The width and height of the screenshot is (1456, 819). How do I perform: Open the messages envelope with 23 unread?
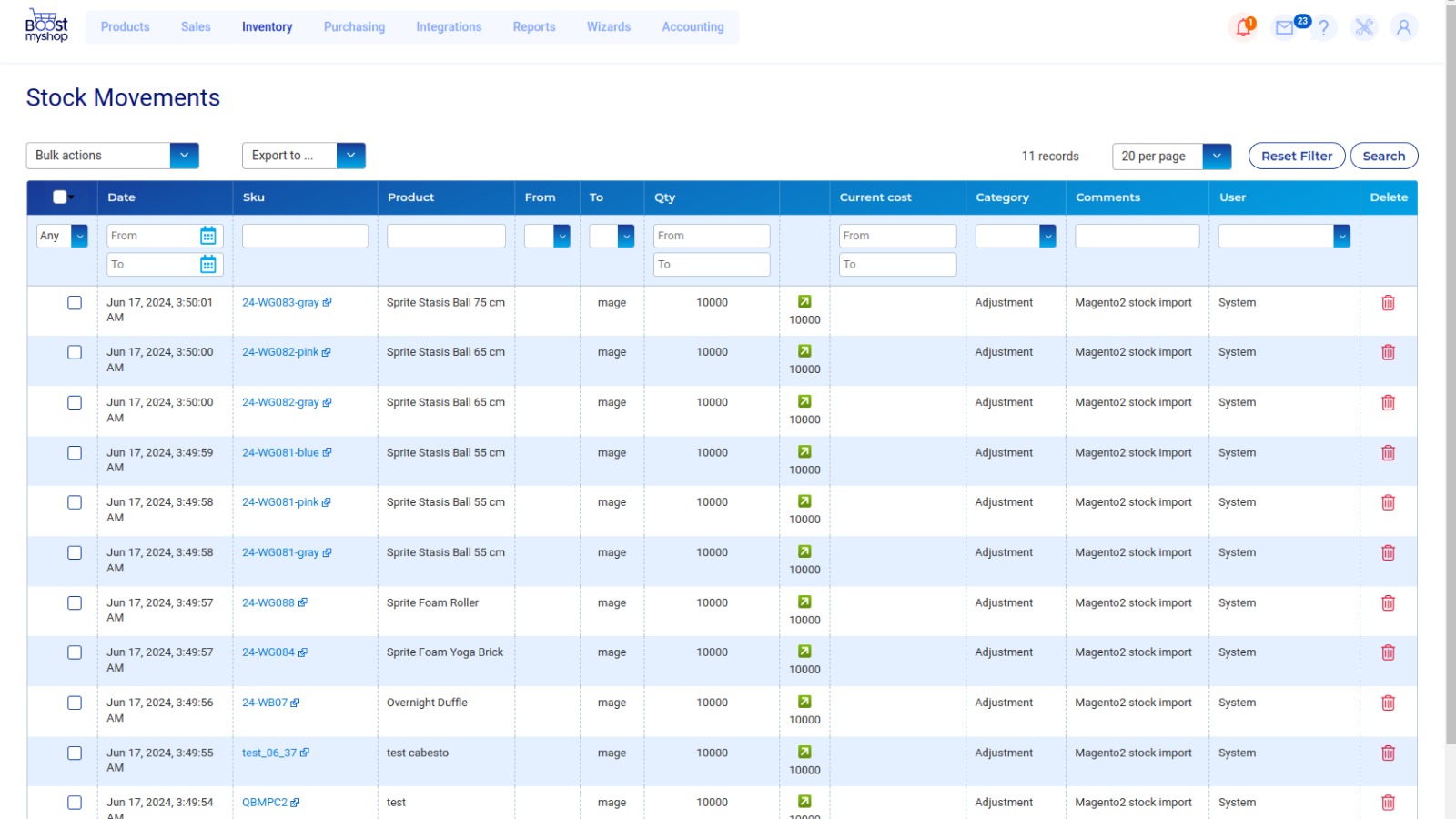pyautogui.click(x=1284, y=27)
